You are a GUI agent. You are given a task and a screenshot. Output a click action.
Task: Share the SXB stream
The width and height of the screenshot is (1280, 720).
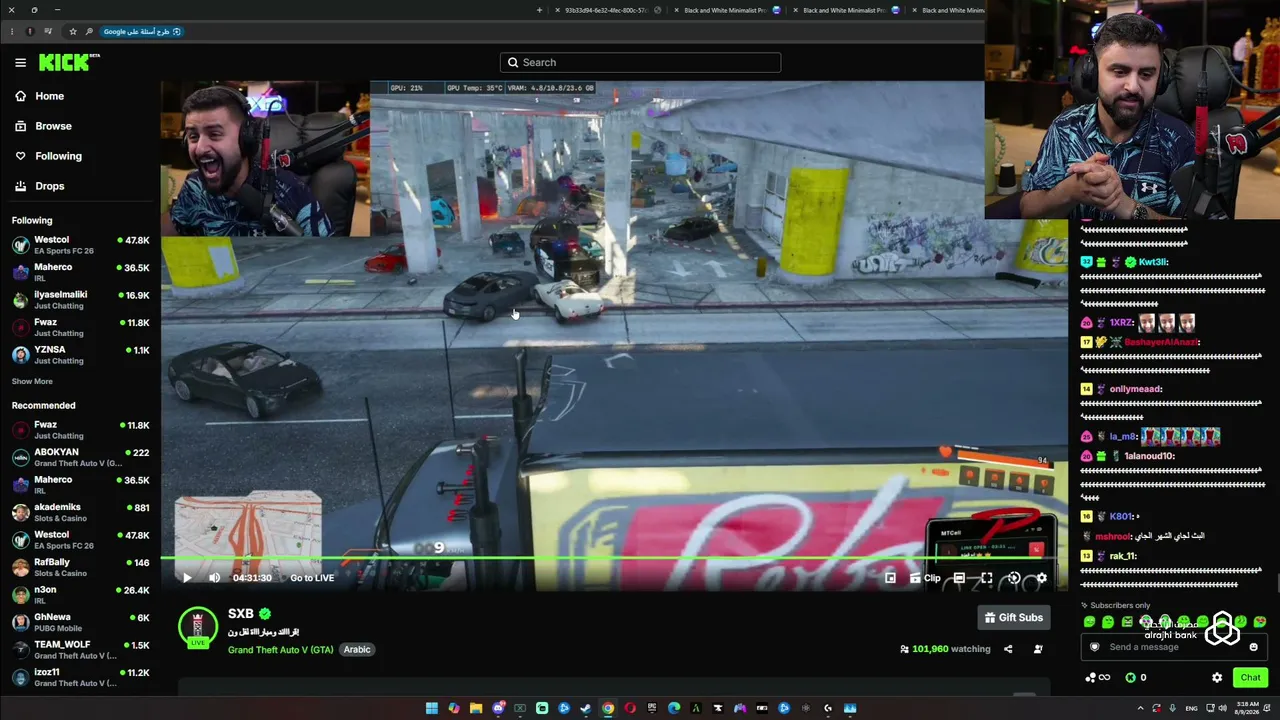tap(1008, 649)
